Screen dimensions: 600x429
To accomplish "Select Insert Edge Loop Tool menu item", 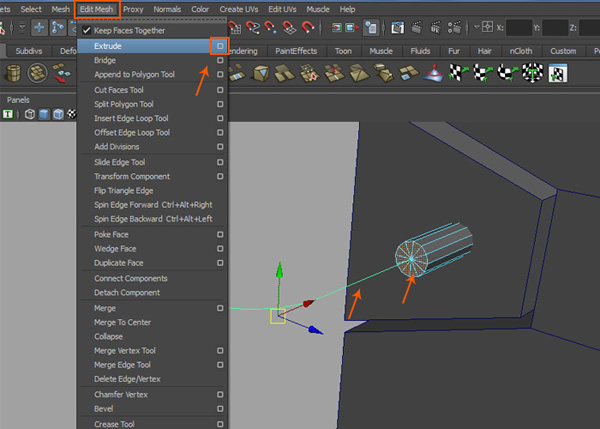I will (x=132, y=118).
